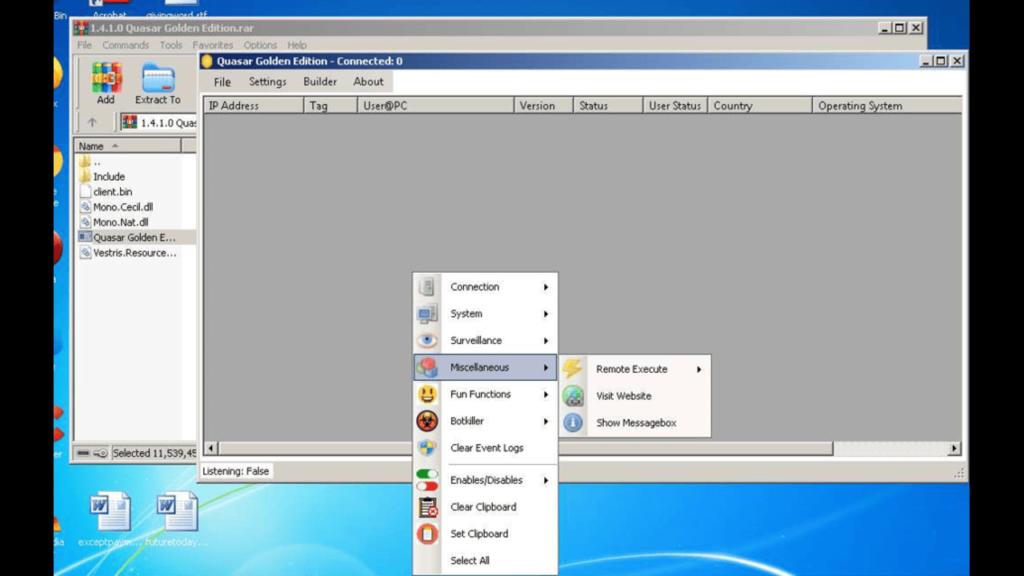1024x576 pixels.
Task: Click the WinRAR archive path field
Action: [x=159, y=123]
